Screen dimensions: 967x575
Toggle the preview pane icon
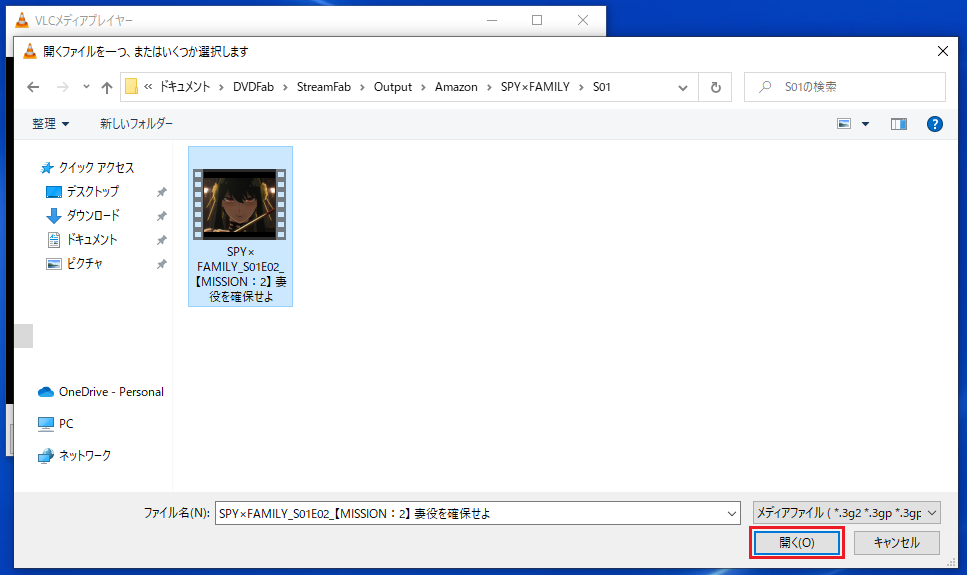pos(899,124)
